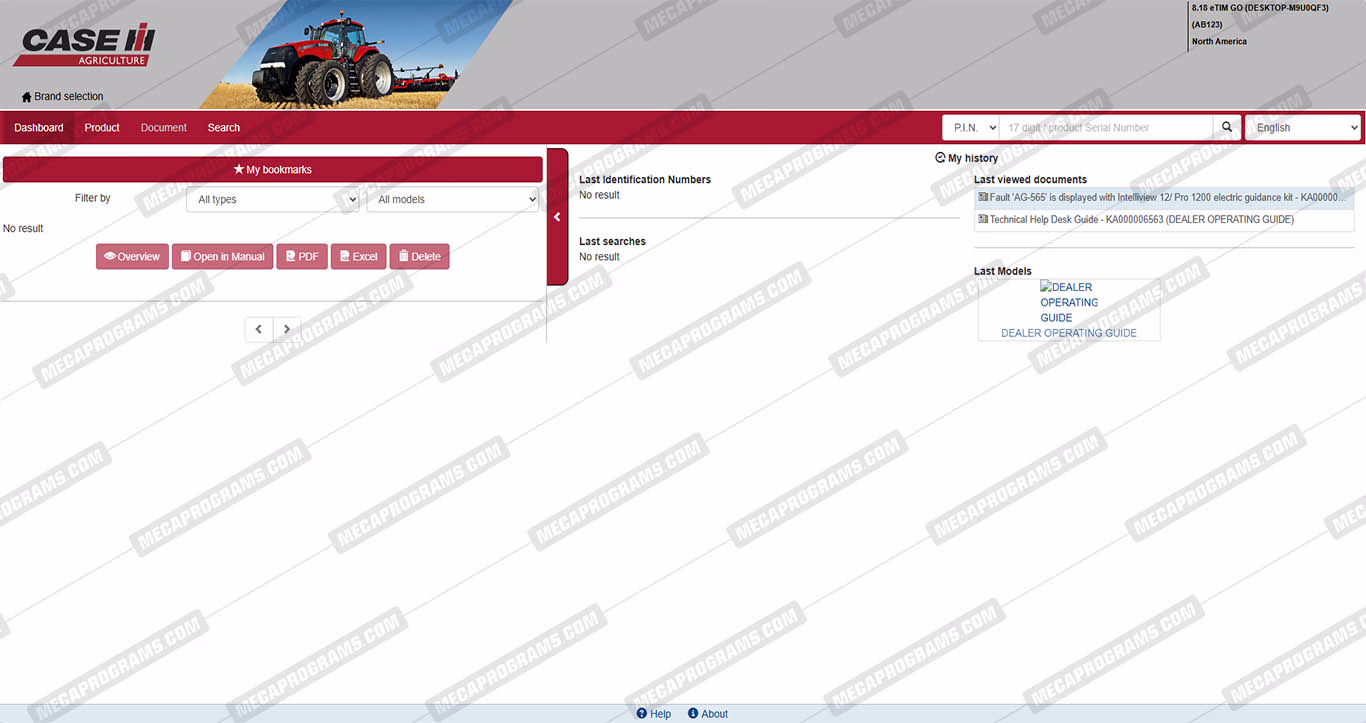Go to previous bookmarks page arrow

[x=259, y=329]
